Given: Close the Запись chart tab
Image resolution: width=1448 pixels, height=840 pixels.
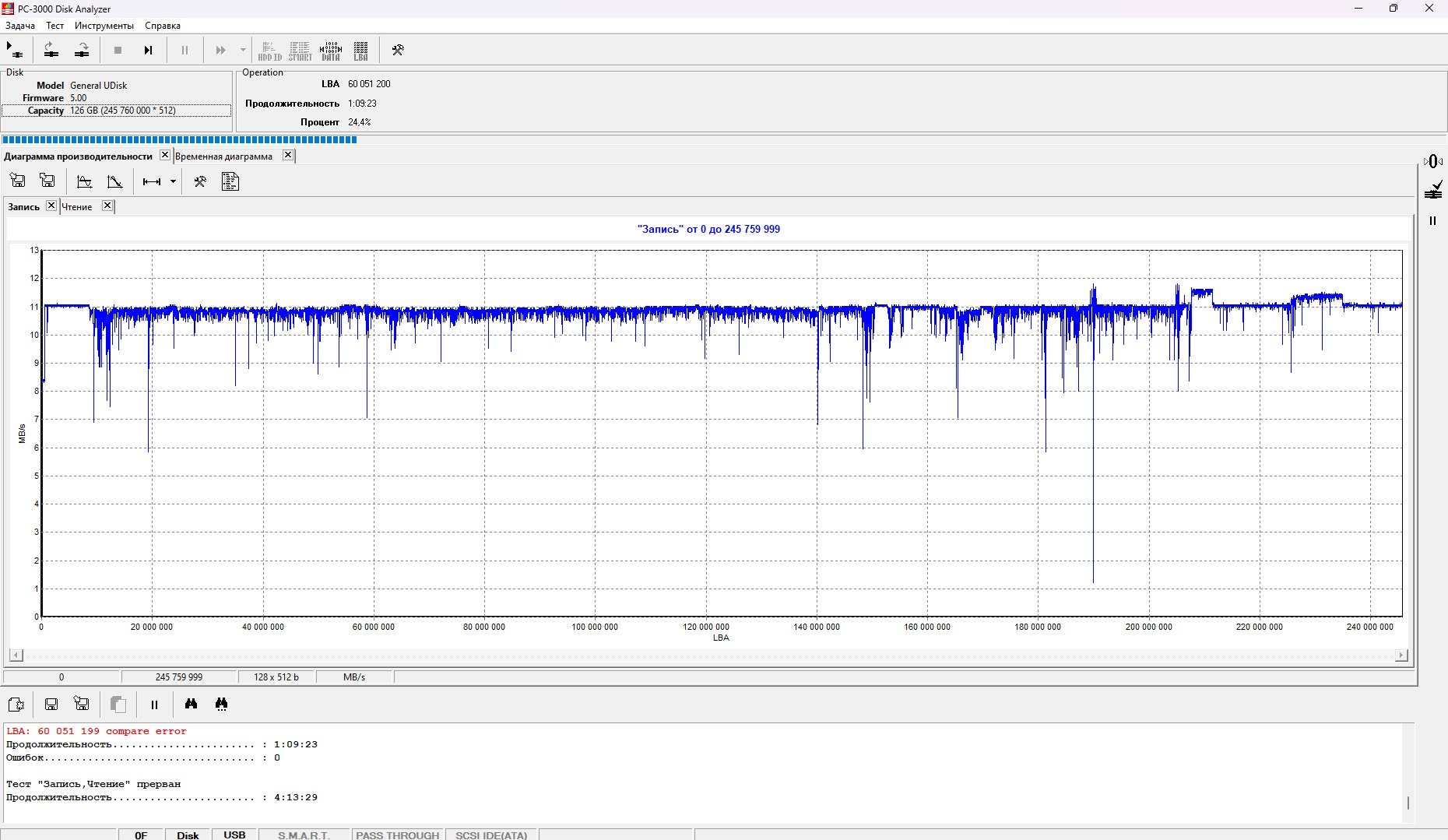Looking at the screenshot, I should click(51, 206).
